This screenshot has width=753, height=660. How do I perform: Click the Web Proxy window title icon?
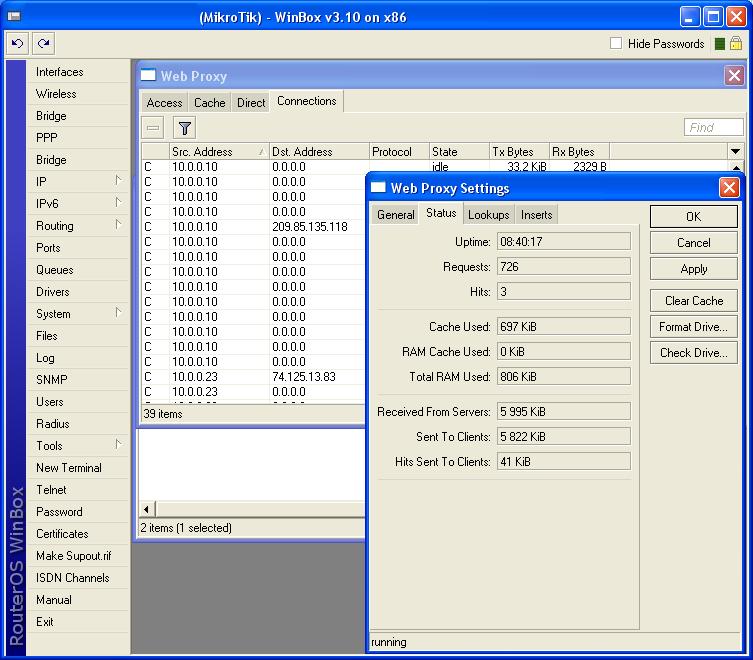[x=148, y=75]
